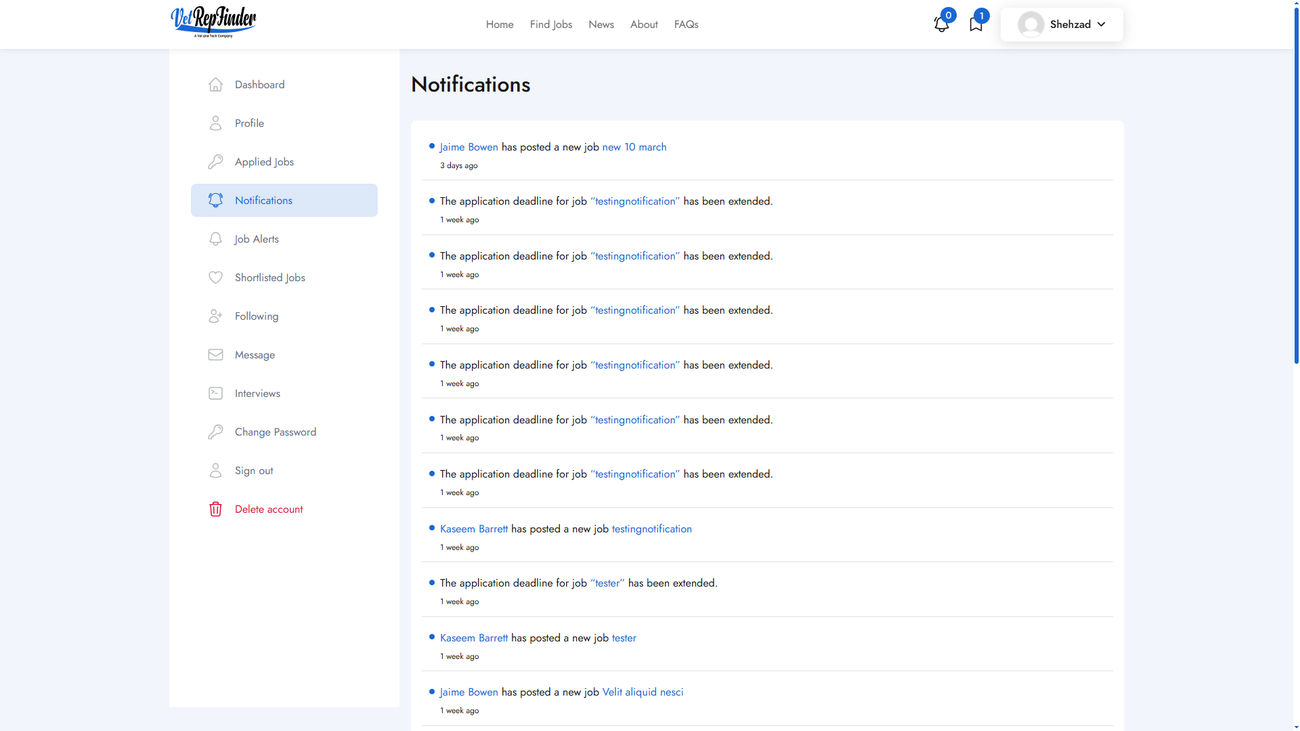This screenshot has height=731, width=1300.
Task: Click the VetRepFinder logo
Action: coord(213,22)
